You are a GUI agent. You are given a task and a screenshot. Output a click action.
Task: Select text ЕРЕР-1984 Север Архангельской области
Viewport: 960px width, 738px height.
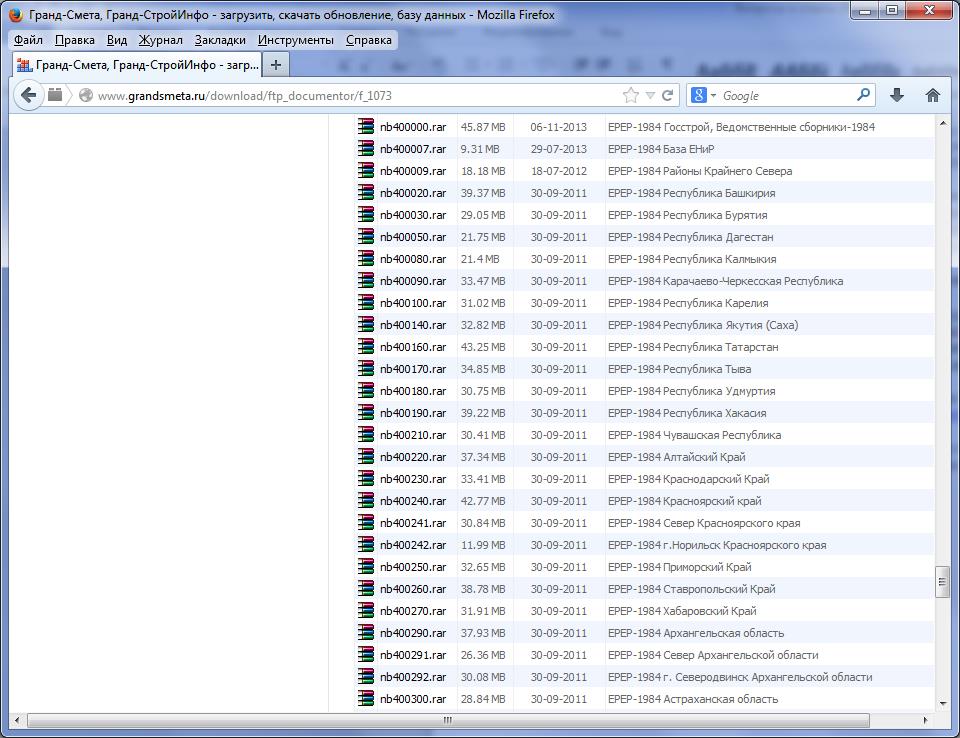pyautogui.click(x=713, y=655)
